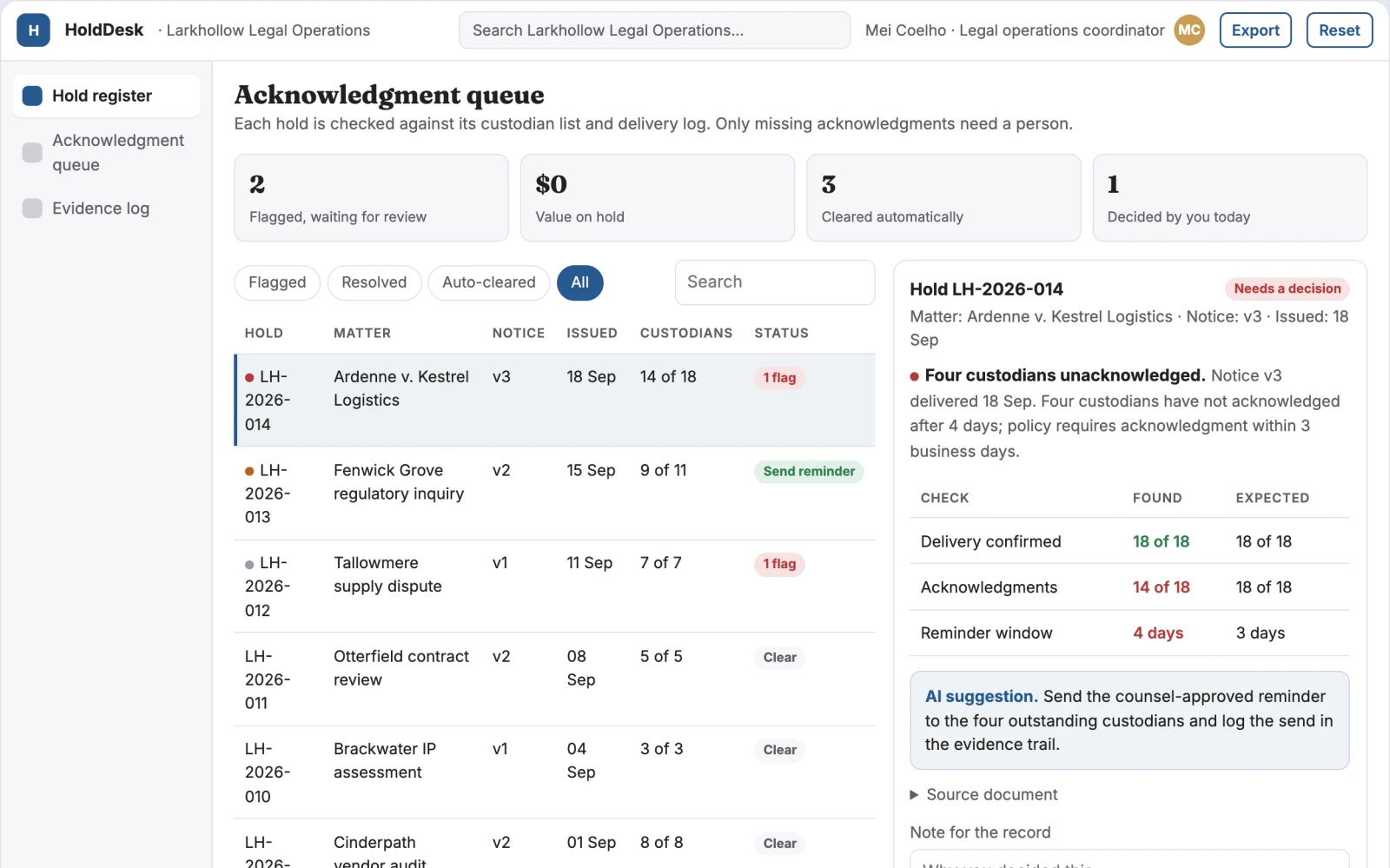Click the Hold register sidebar icon
The height and width of the screenshot is (868, 1390).
tap(32, 96)
